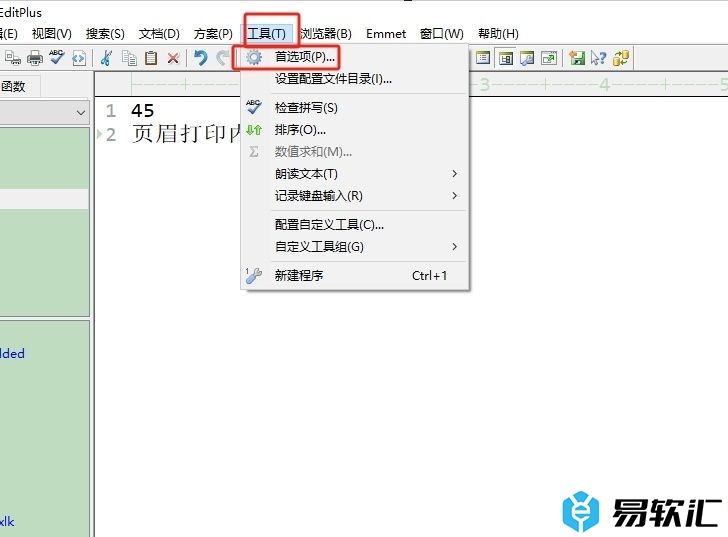Click the gray Redo arrow icon
Viewport: 728px width, 537px height.
click(223, 58)
